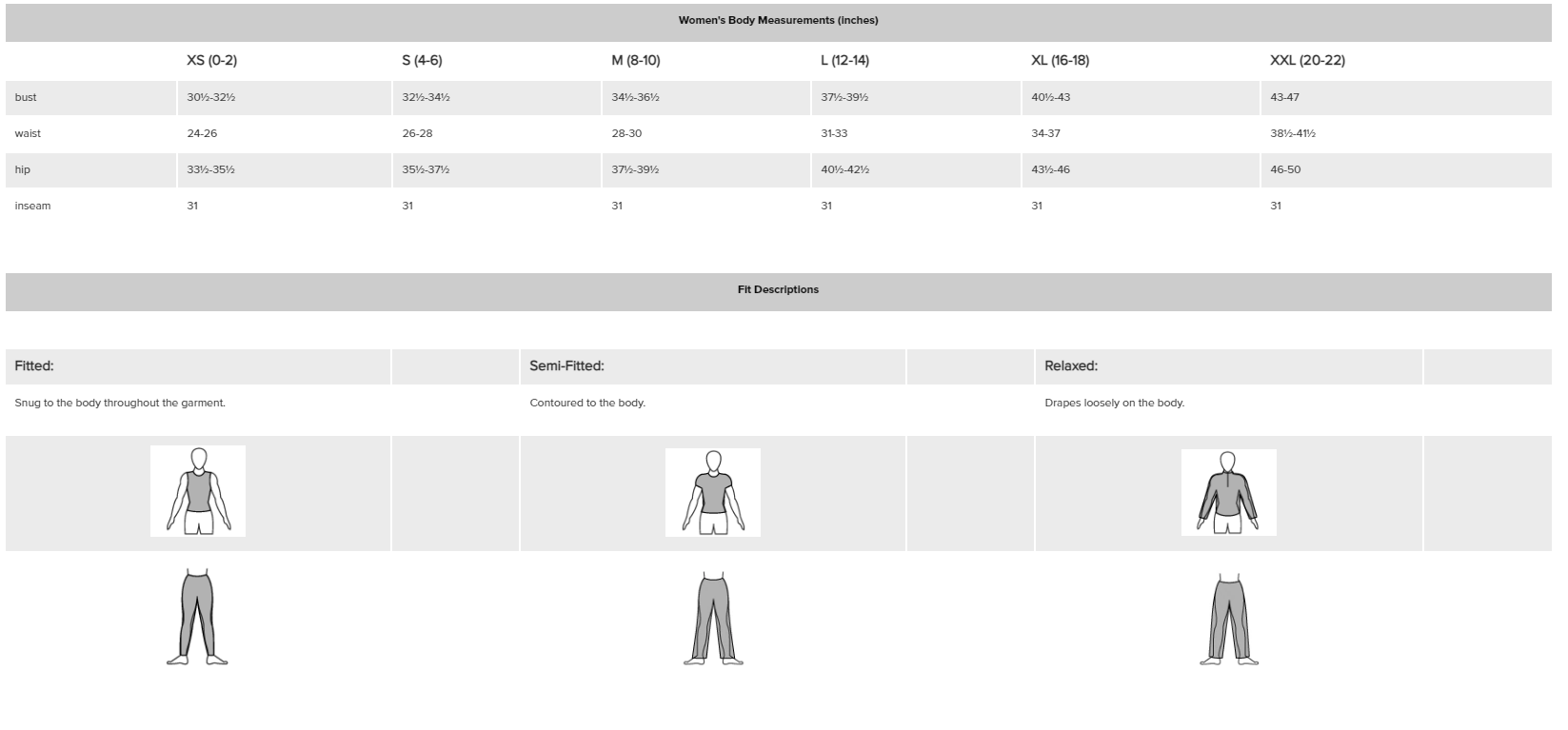Select bust value 32½-34½
Viewport: 1568px width, 730px height.
[x=426, y=97]
